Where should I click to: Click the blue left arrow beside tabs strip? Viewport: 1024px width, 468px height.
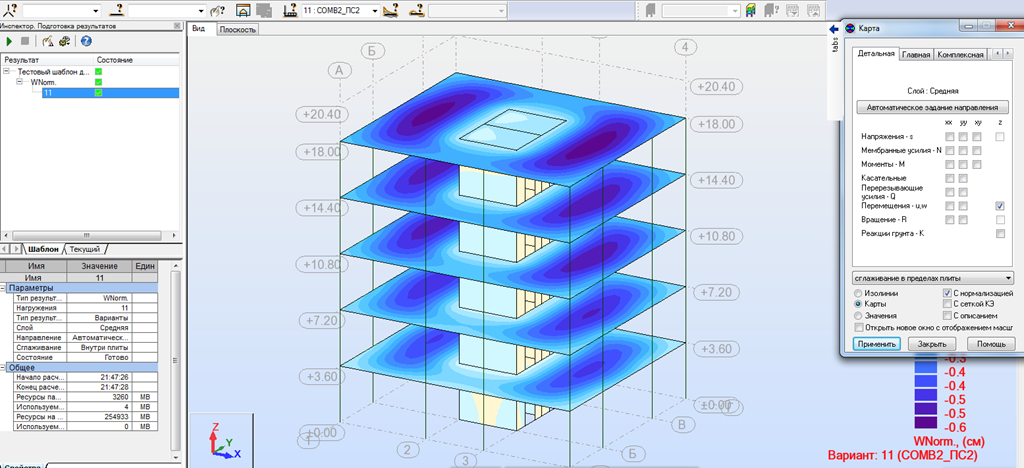[833, 29]
